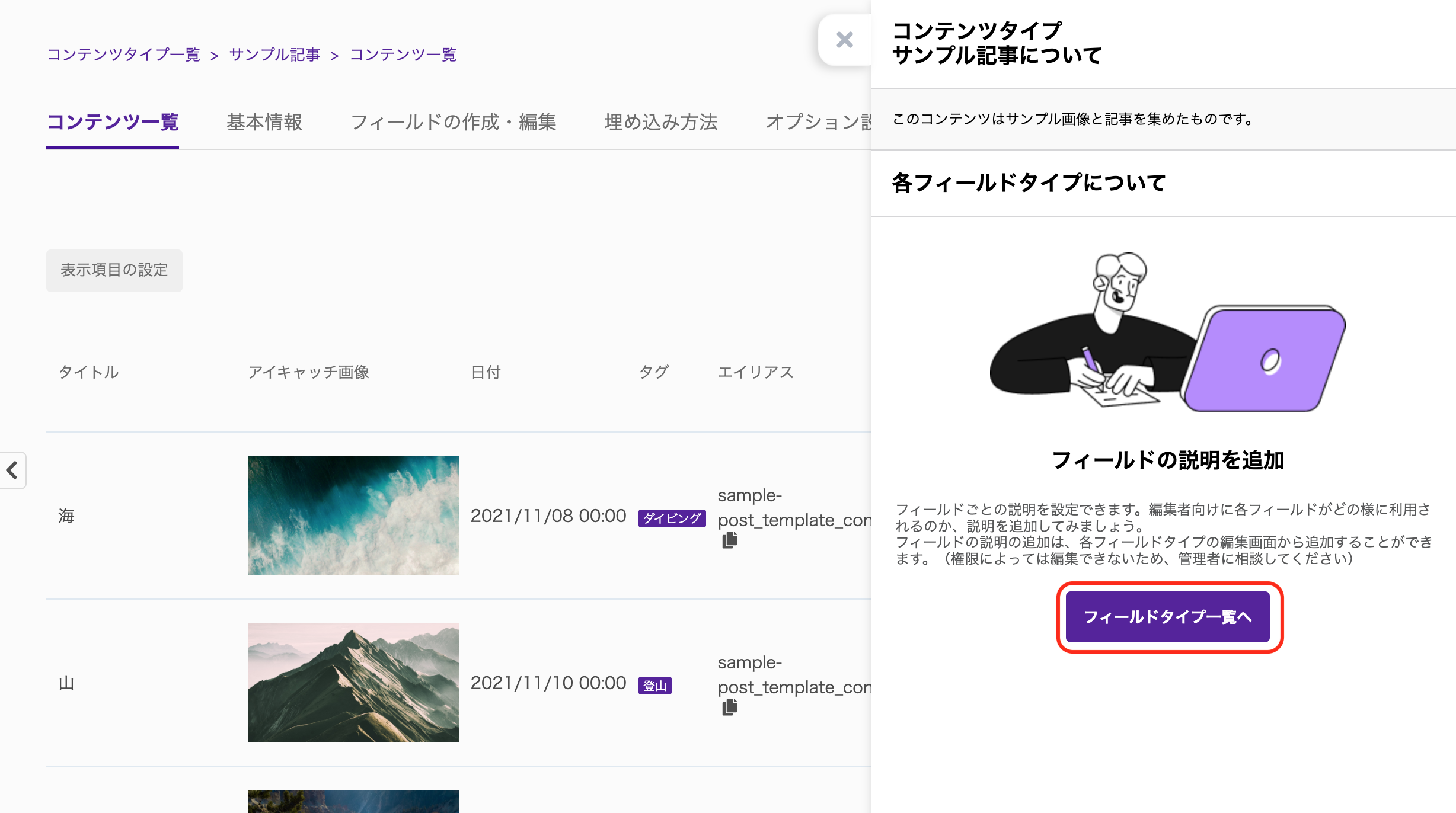Open the コンテンツタイプ一覧 breadcrumb link
1456x813 pixels.
123,55
